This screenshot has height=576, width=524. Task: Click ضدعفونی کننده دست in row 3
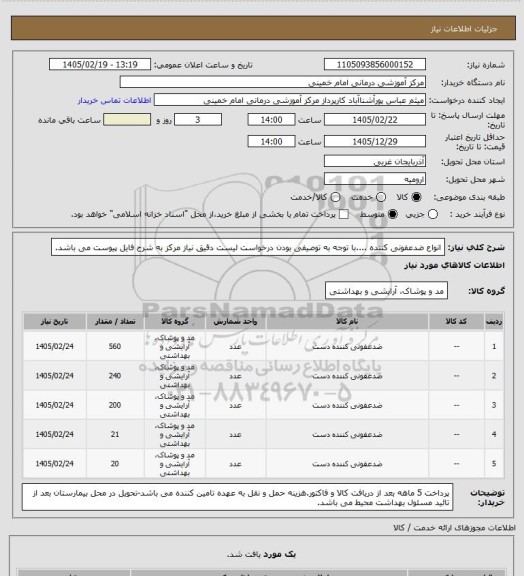pos(347,405)
